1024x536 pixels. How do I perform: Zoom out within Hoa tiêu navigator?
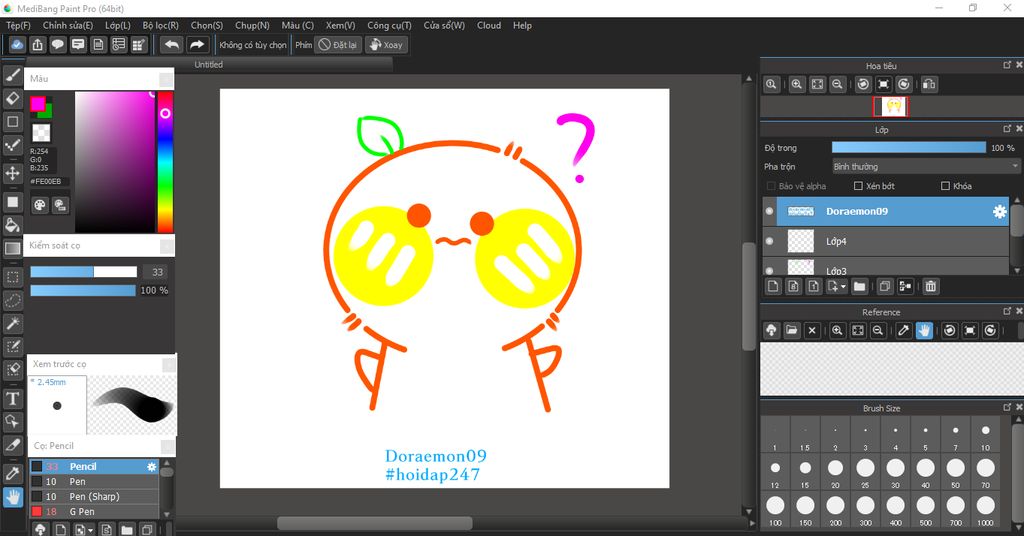(x=837, y=84)
